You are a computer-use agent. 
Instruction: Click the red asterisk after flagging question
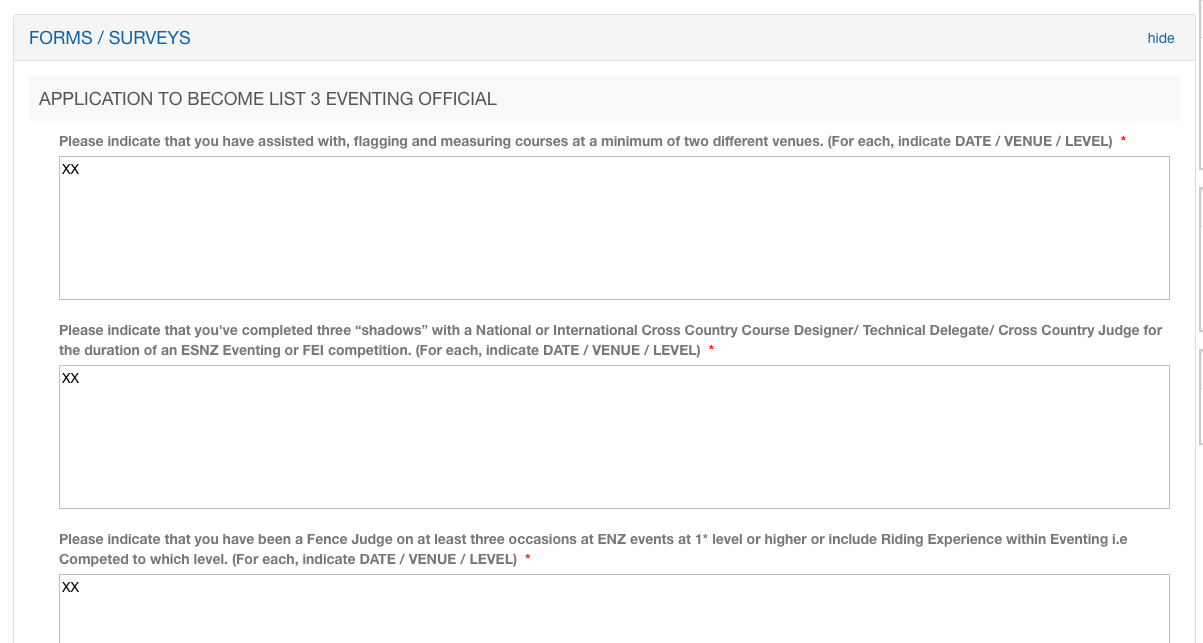(x=1123, y=141)
